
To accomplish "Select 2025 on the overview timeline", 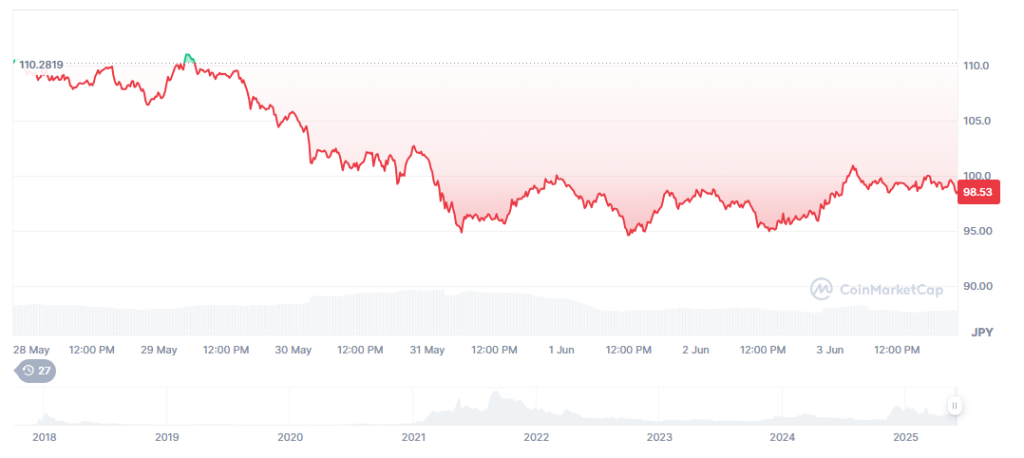I will (905, 437).
